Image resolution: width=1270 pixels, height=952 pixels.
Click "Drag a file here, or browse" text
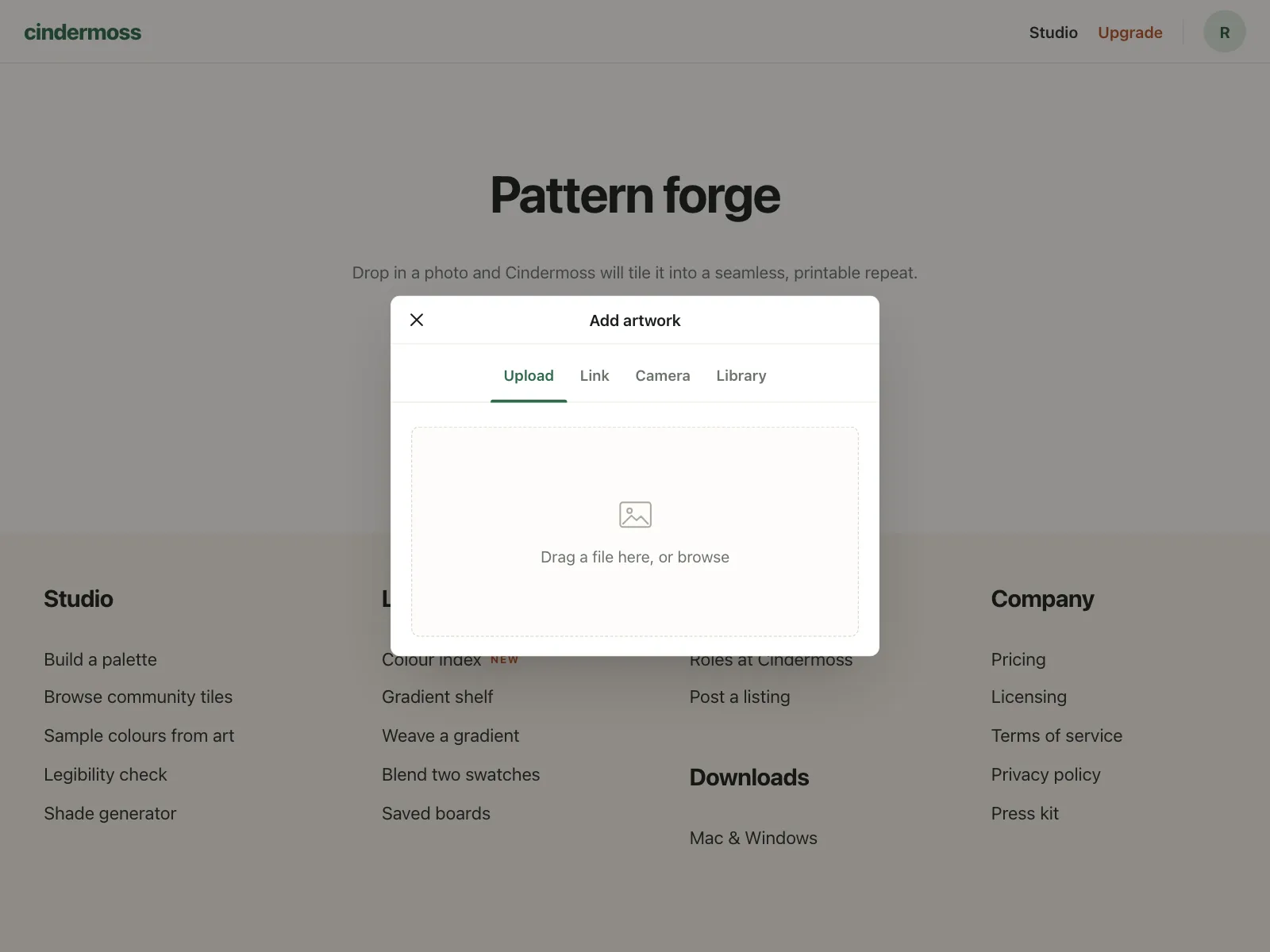(635, 557)
